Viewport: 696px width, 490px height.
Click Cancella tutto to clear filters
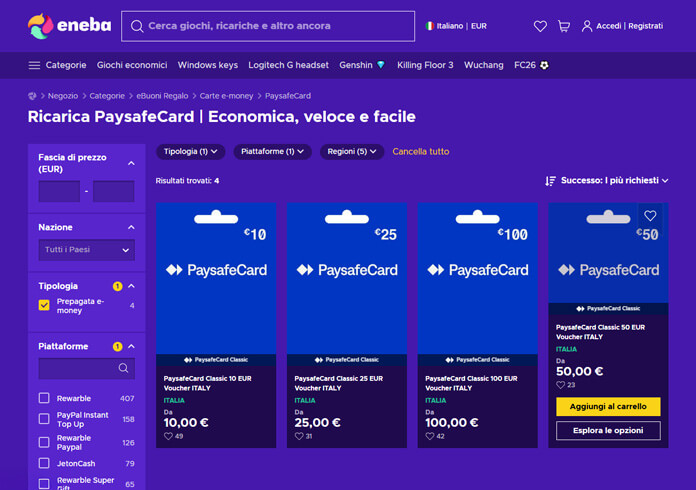421,152
